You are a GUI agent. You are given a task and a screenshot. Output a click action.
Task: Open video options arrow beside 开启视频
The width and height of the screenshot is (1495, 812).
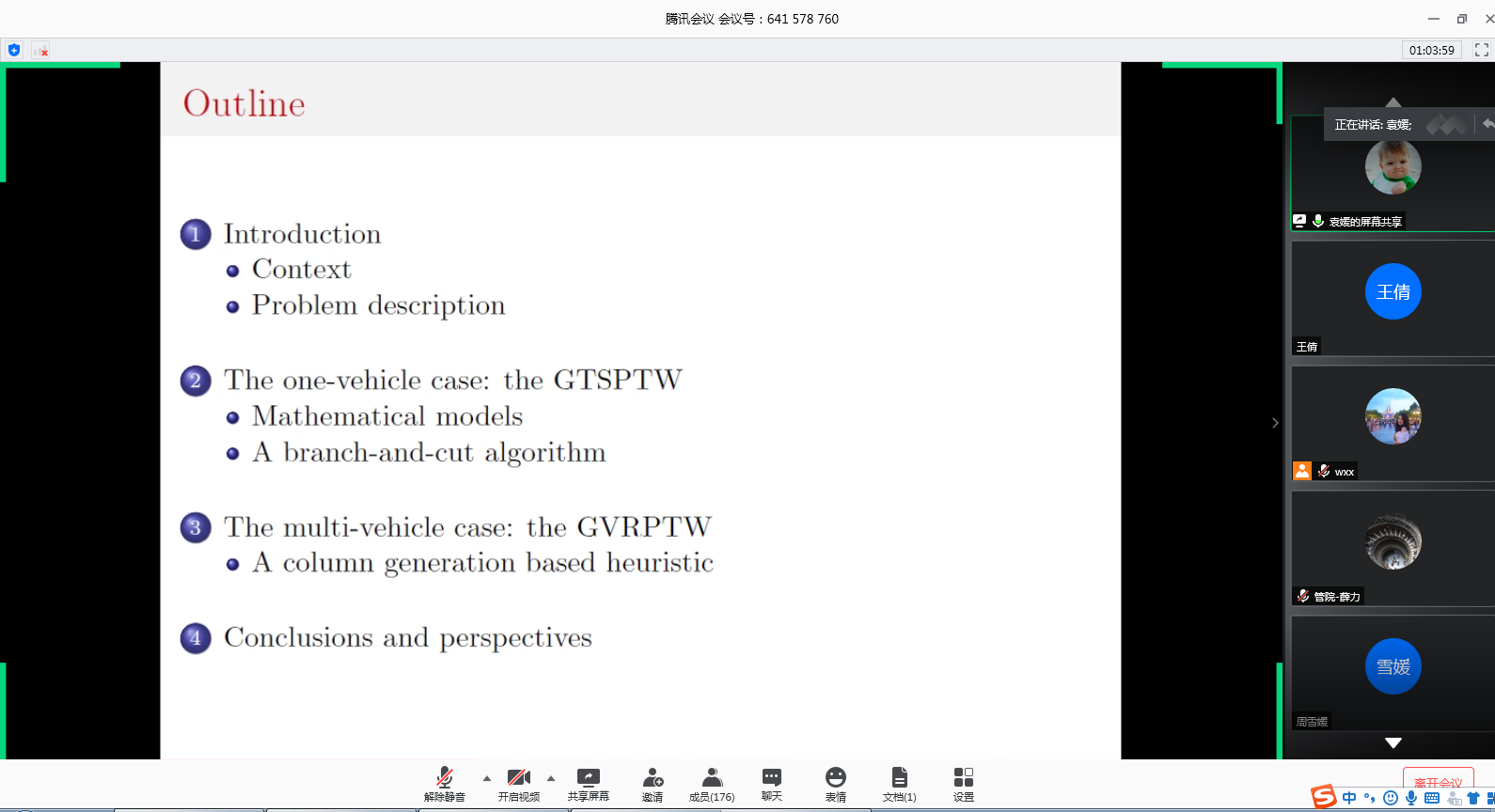551,778
